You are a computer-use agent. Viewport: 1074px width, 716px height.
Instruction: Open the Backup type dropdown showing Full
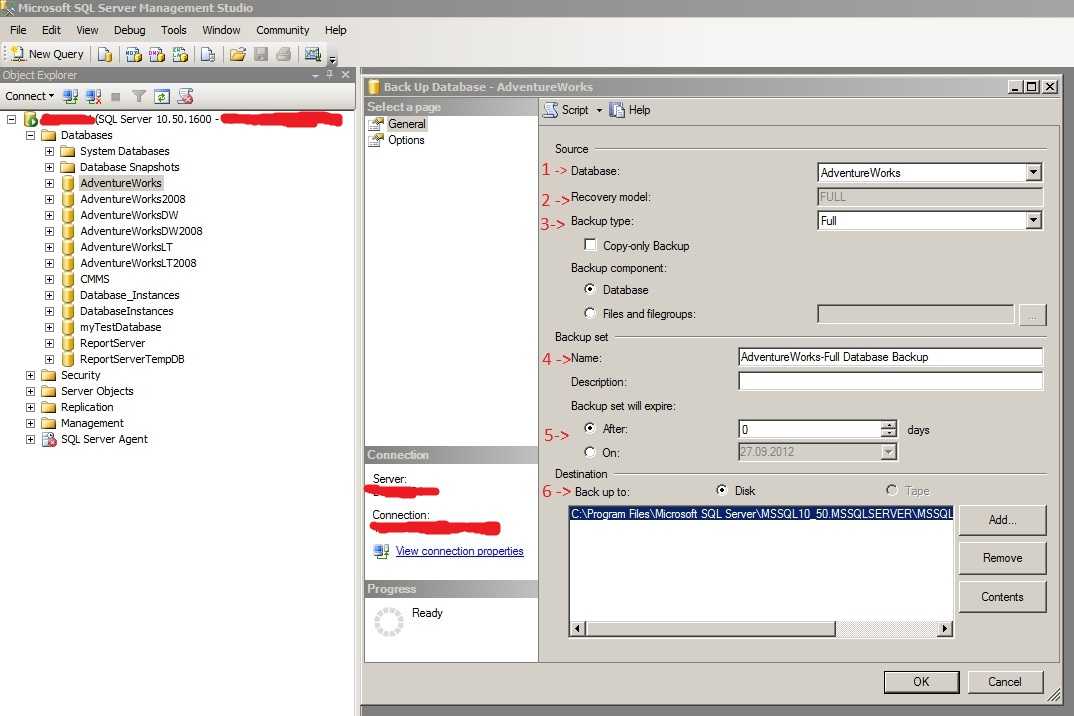point(1034,221)
